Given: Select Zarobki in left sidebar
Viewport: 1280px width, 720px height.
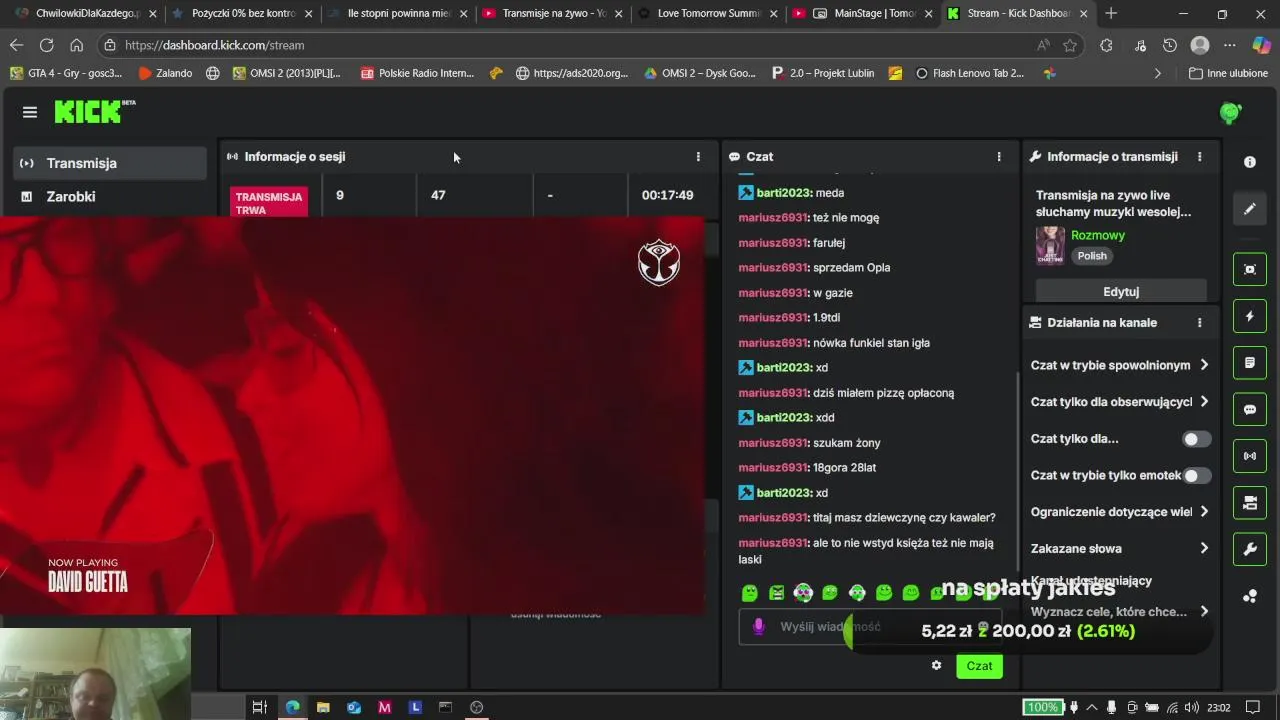Looking at the screenshot, I should point(110,197).
